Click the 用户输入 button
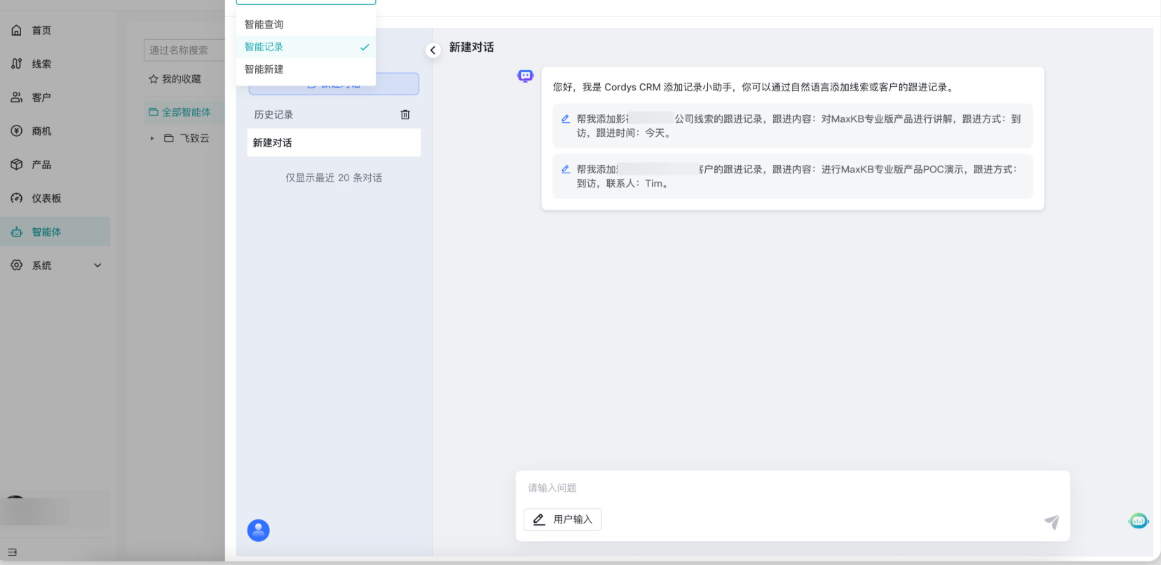 click(563, 520)
